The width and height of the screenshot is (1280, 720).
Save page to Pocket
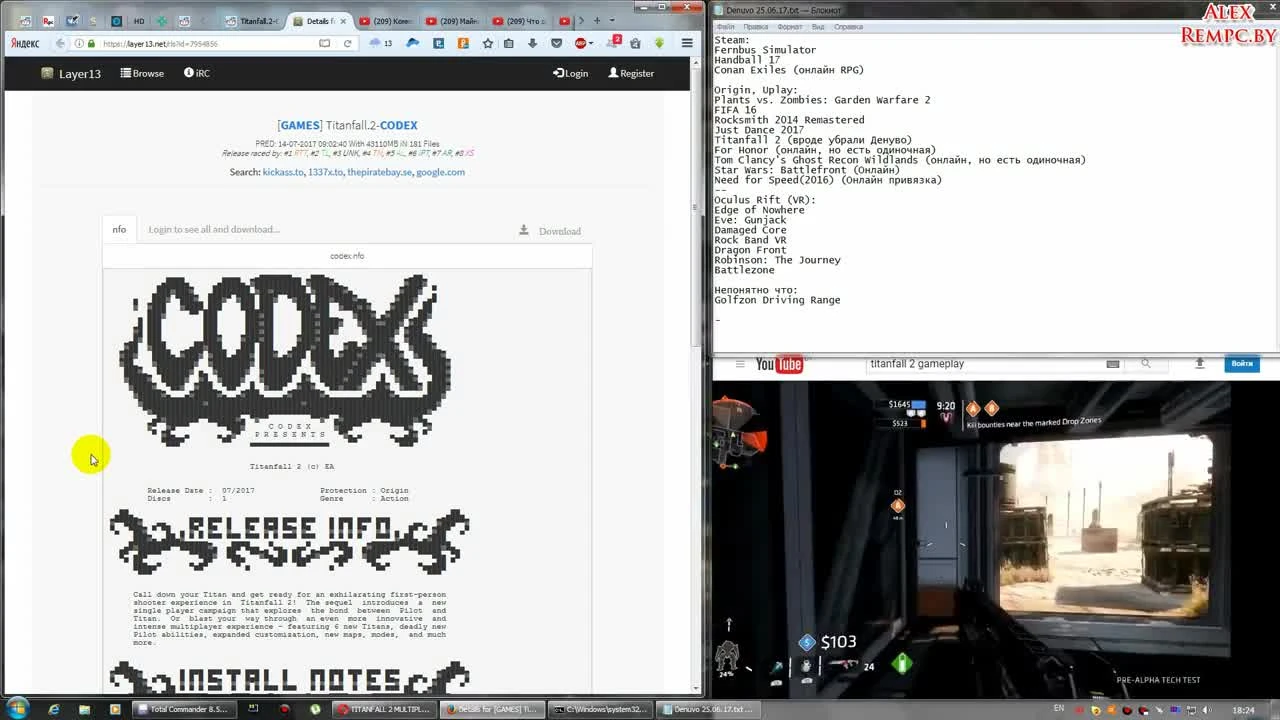(x=557, y=42)
